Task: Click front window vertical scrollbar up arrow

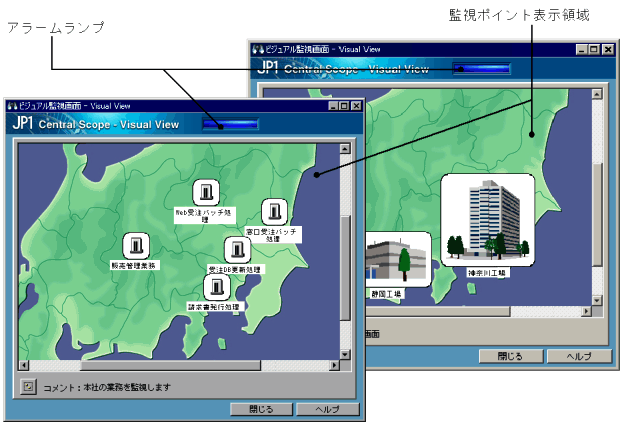Action: pos(345,149)
